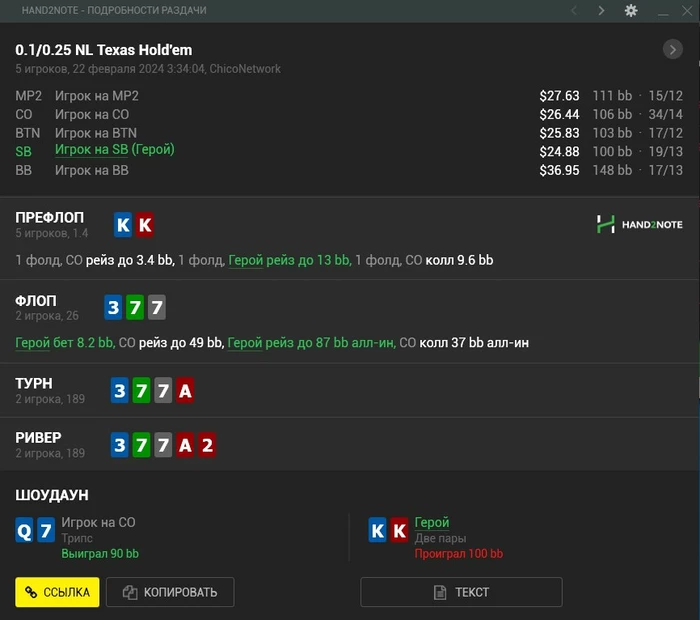Click the green 7 card on the flop

[135, 307]
